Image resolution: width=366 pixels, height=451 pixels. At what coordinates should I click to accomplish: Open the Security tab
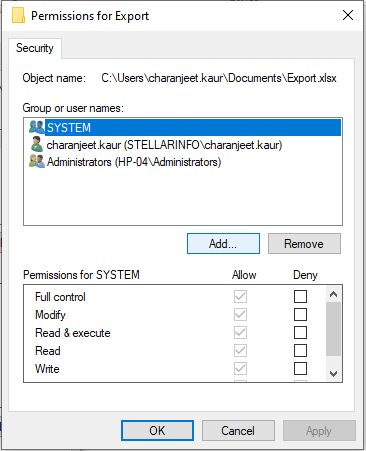pyautogui.click(x=35, y=48)
